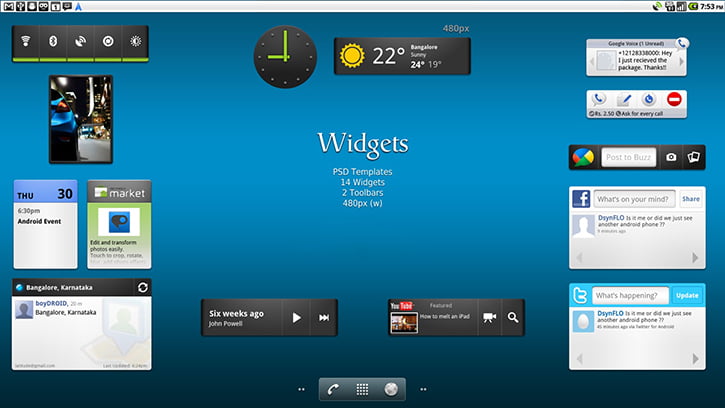
Task: Open the app drawer grid icon
Action: (362, 389)
